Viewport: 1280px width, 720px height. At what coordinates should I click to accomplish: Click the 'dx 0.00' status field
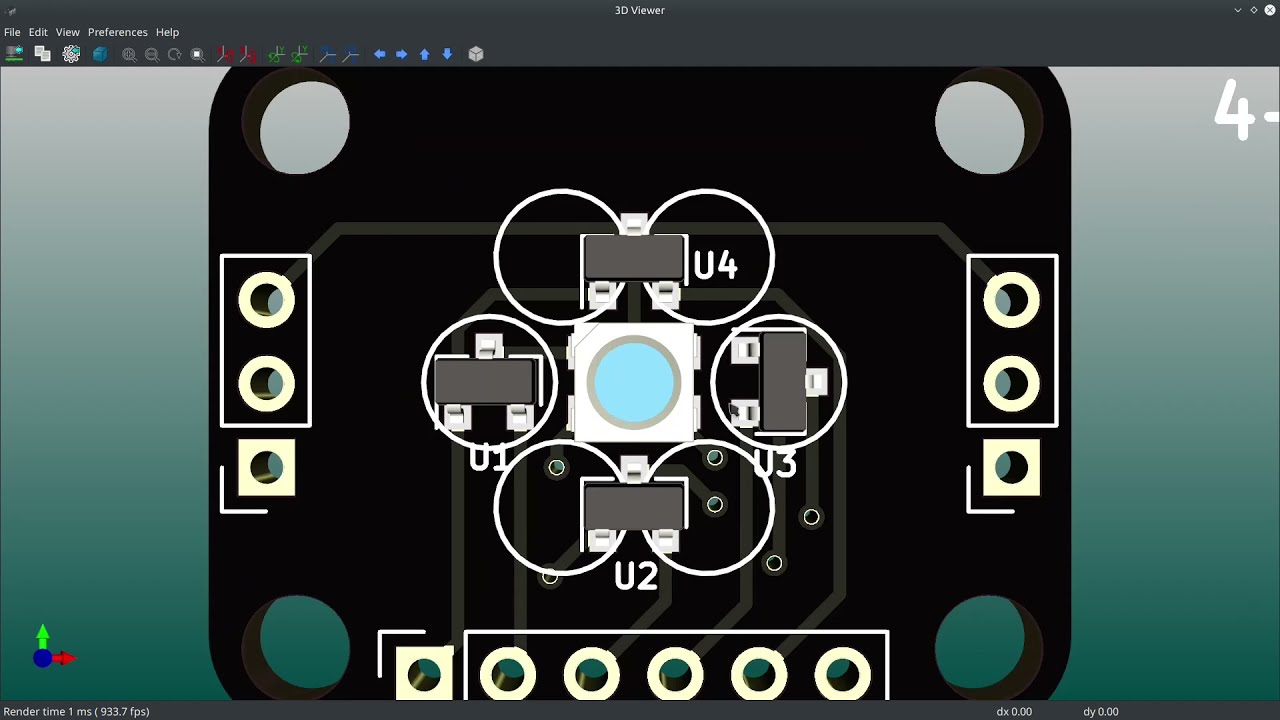[x=1014, y=711]
